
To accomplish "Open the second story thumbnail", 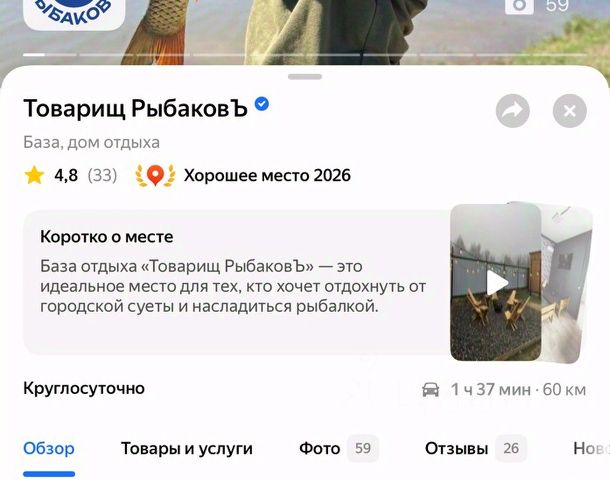I will 567,282.
